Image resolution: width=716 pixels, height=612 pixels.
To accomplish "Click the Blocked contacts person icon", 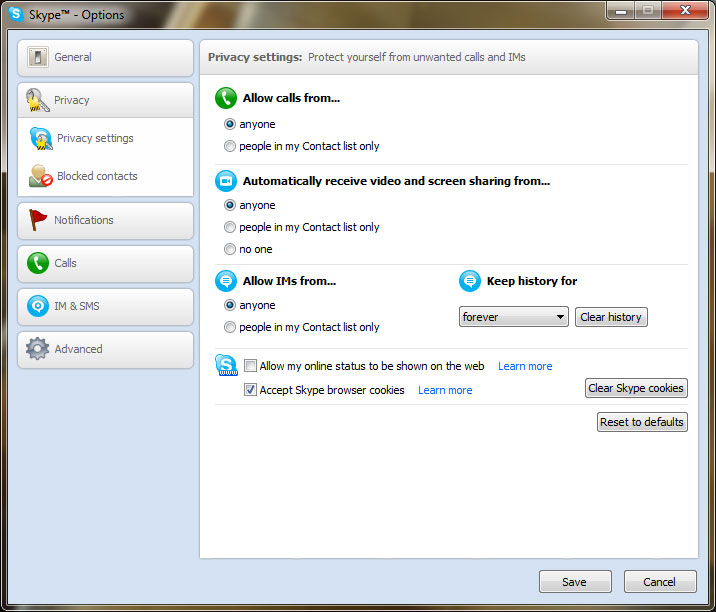I will 40,176.
